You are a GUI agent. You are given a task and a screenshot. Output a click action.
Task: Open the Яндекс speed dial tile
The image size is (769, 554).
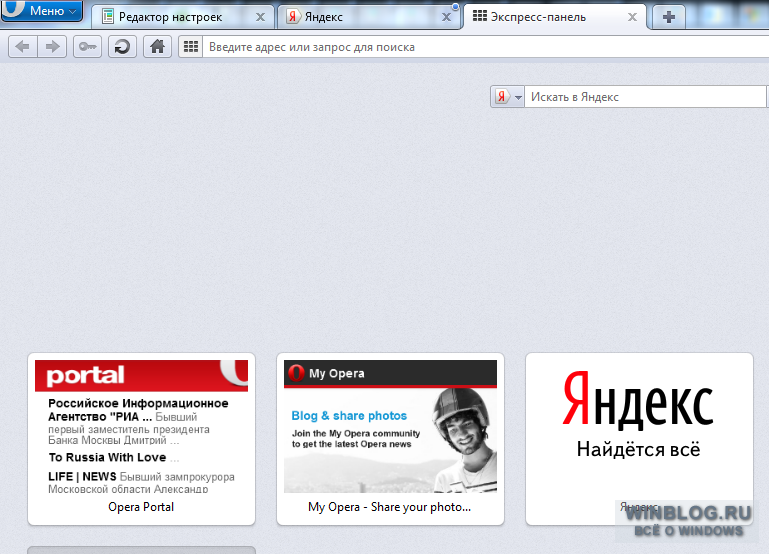[x=639, y=439]
